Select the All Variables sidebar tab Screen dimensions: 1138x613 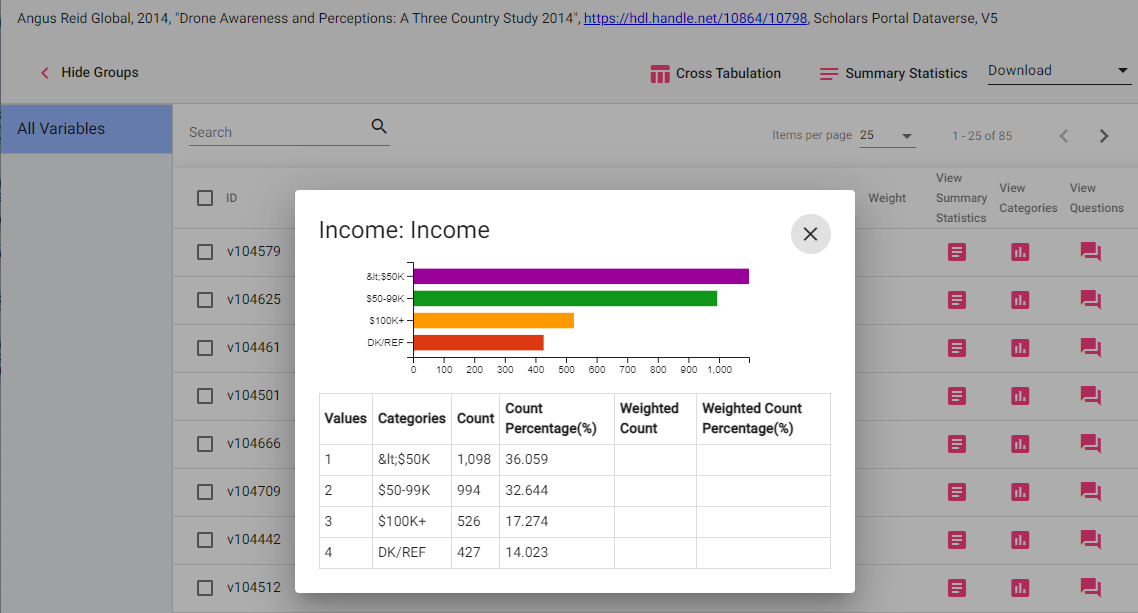[x=60, y=128]
